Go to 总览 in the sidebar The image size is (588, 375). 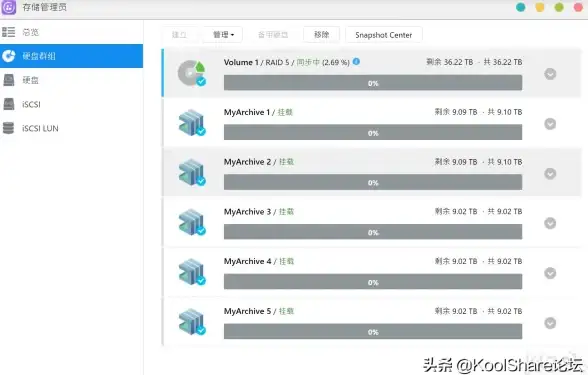click(x=71, y=32)
